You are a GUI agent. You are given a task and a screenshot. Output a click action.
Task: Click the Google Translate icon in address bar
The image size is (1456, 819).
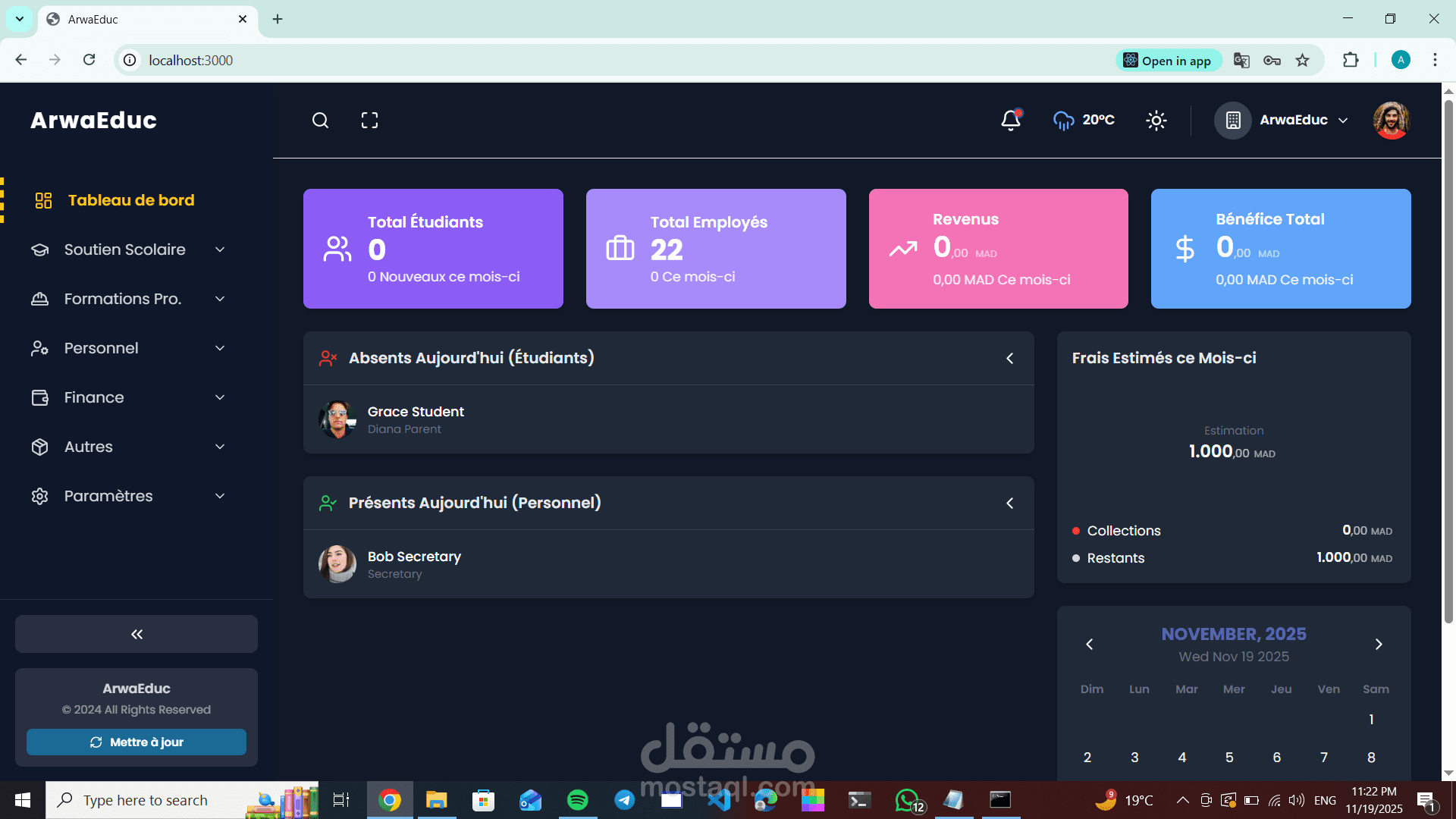pos(1241,61)
